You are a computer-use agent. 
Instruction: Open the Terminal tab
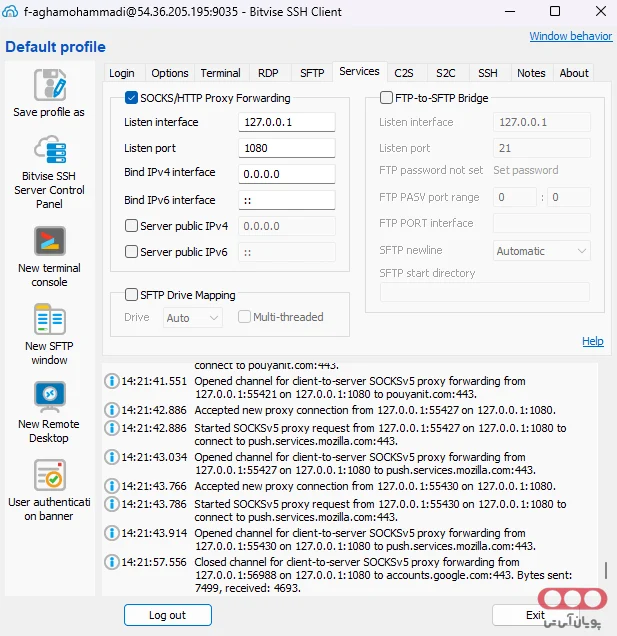(x=220, y=73)
